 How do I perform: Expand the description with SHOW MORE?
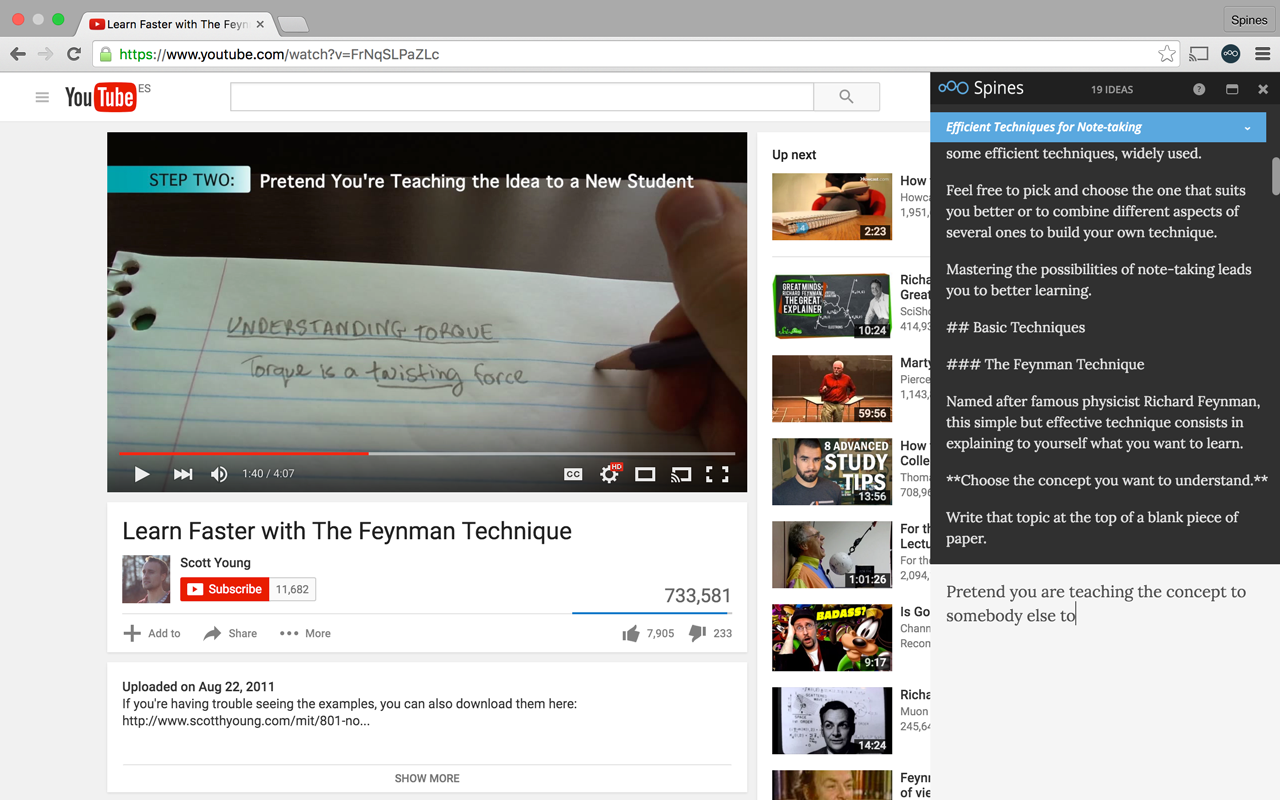pos(427,778)
